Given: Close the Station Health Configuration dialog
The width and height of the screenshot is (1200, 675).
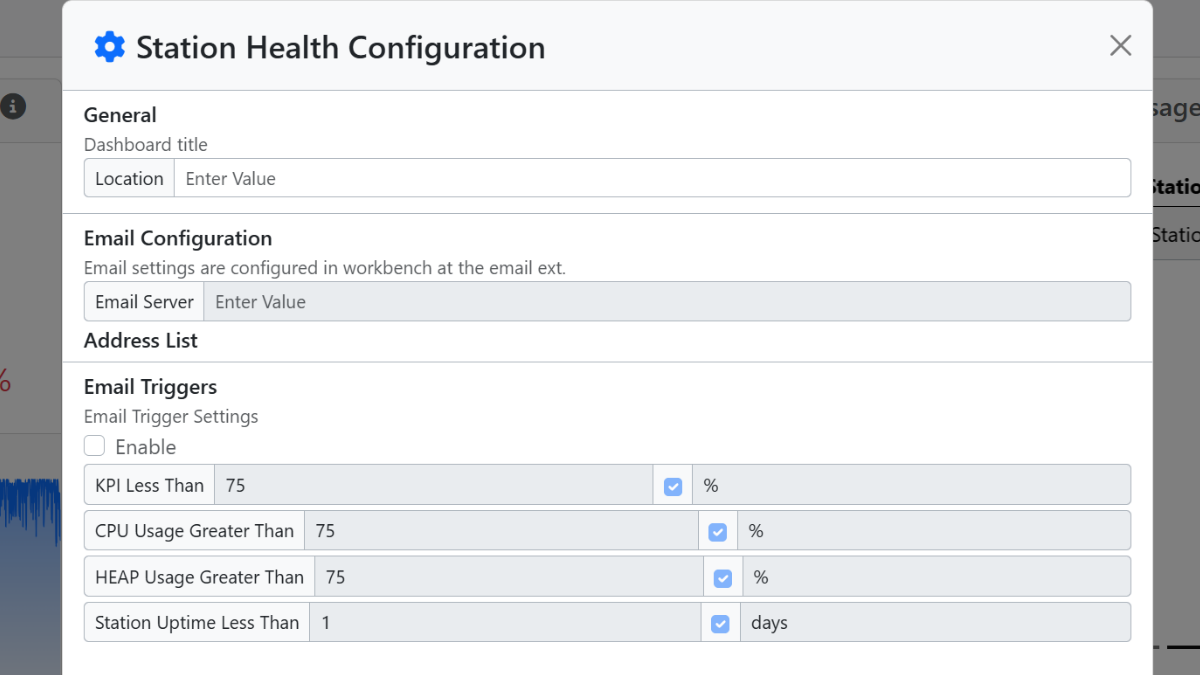Looking at the screenshot, I should click(x=1120, y=45).
